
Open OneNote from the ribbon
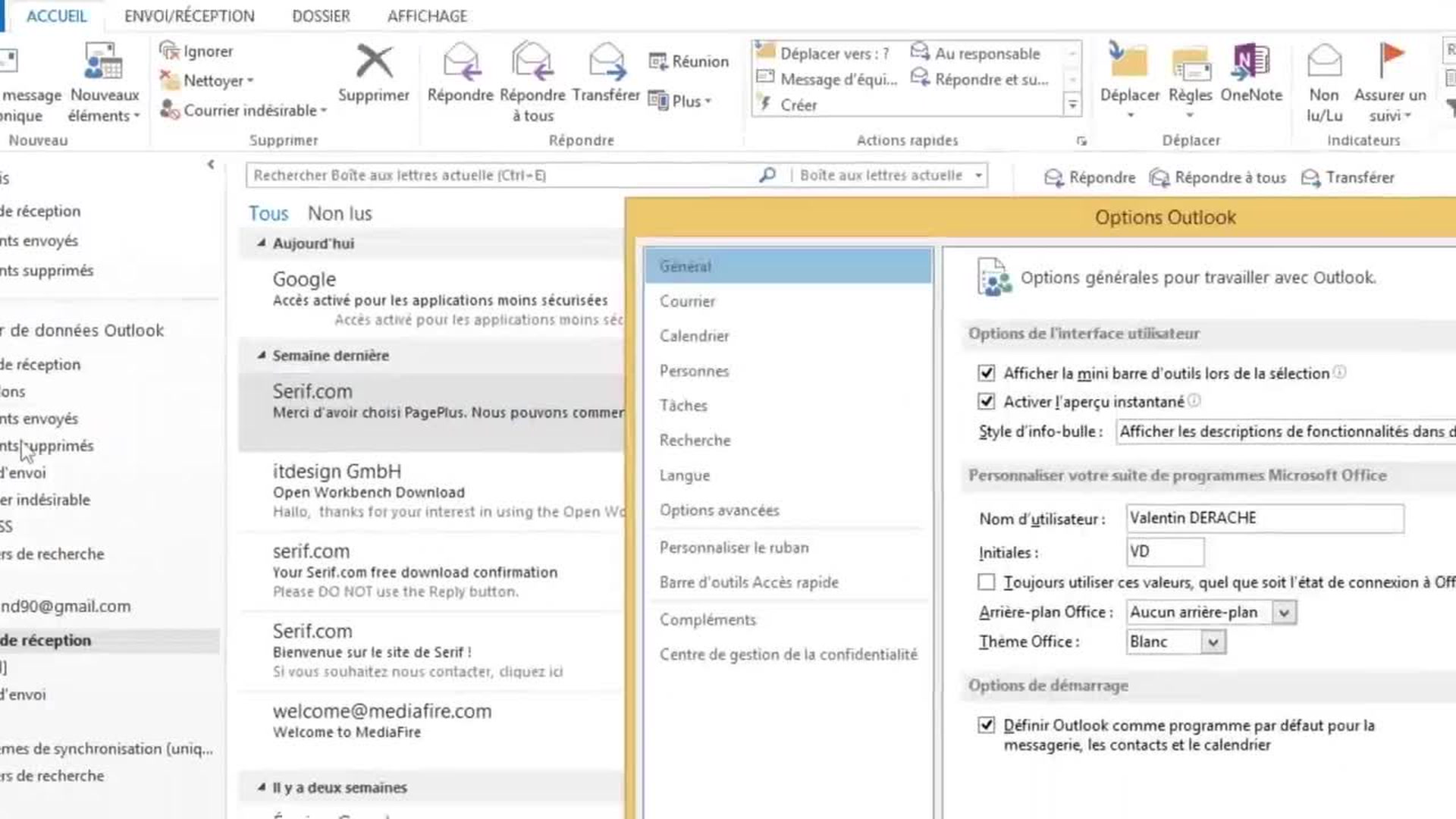[x=1251, y=63]
